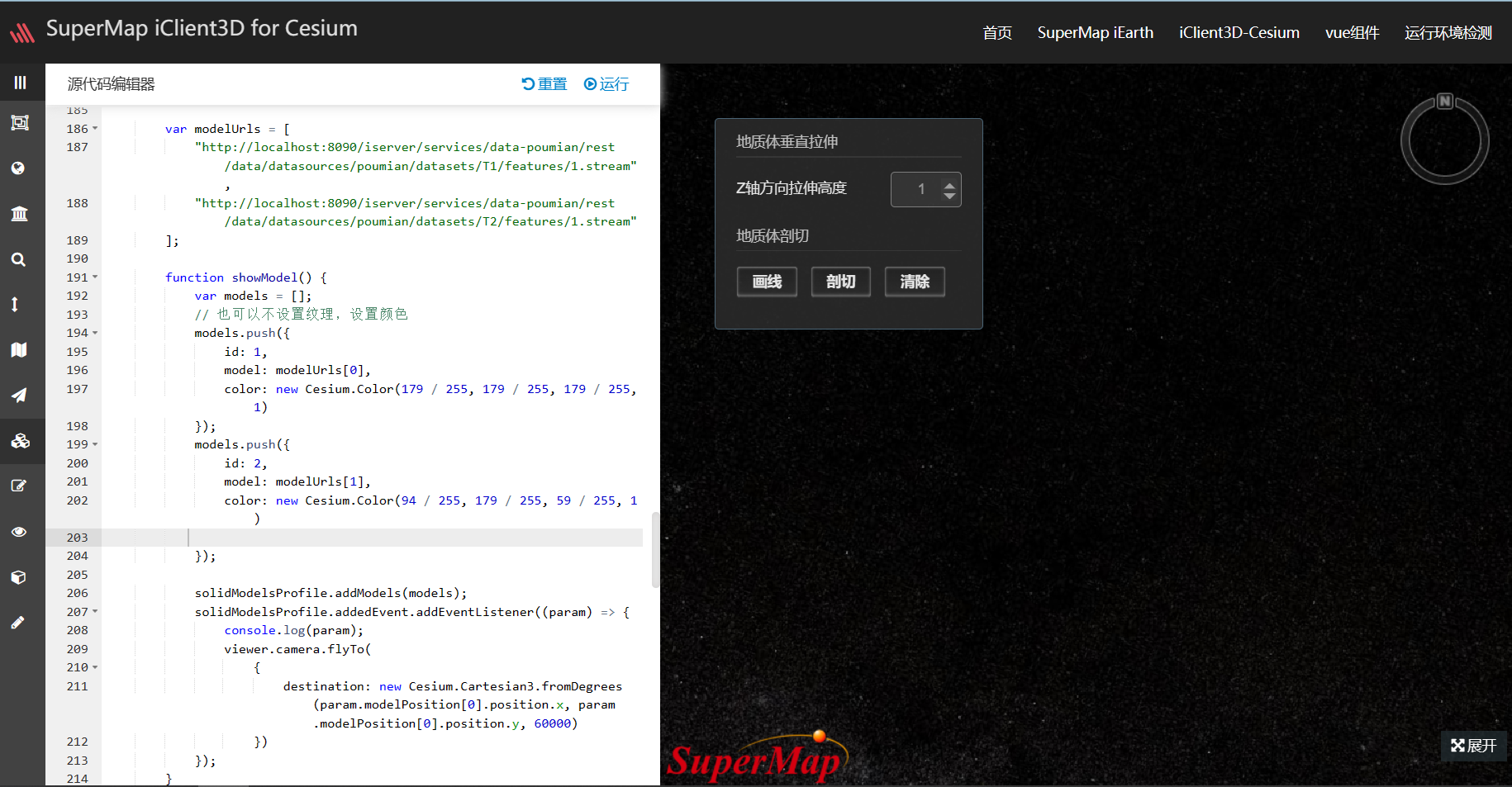Click the 地质体垂直拉伸 section heading

click(x=787, y=142)
